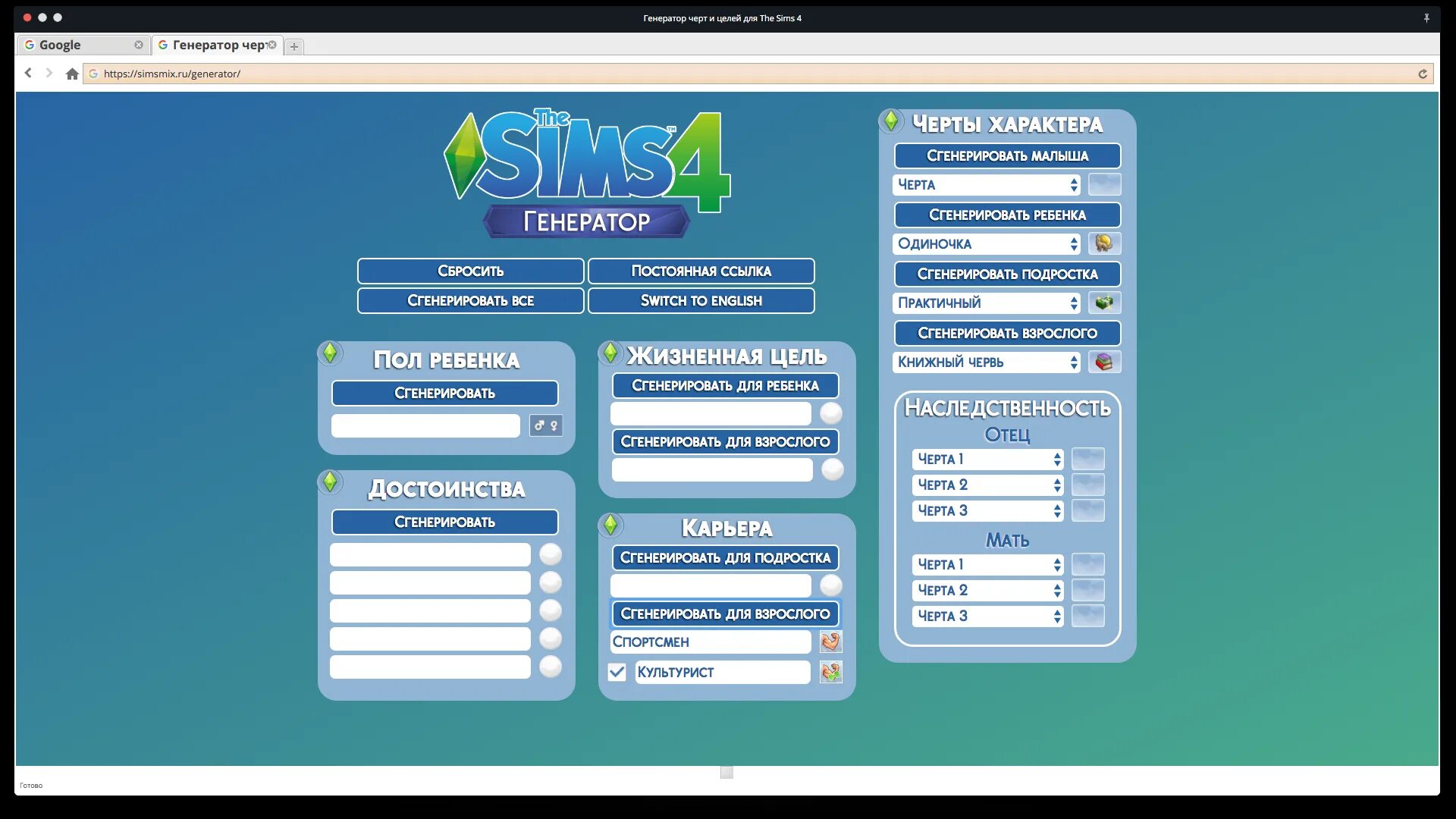This screenshot has width=1456, height=819.
Task: Click the Практичный trait icon
Action: [1104, 303]
